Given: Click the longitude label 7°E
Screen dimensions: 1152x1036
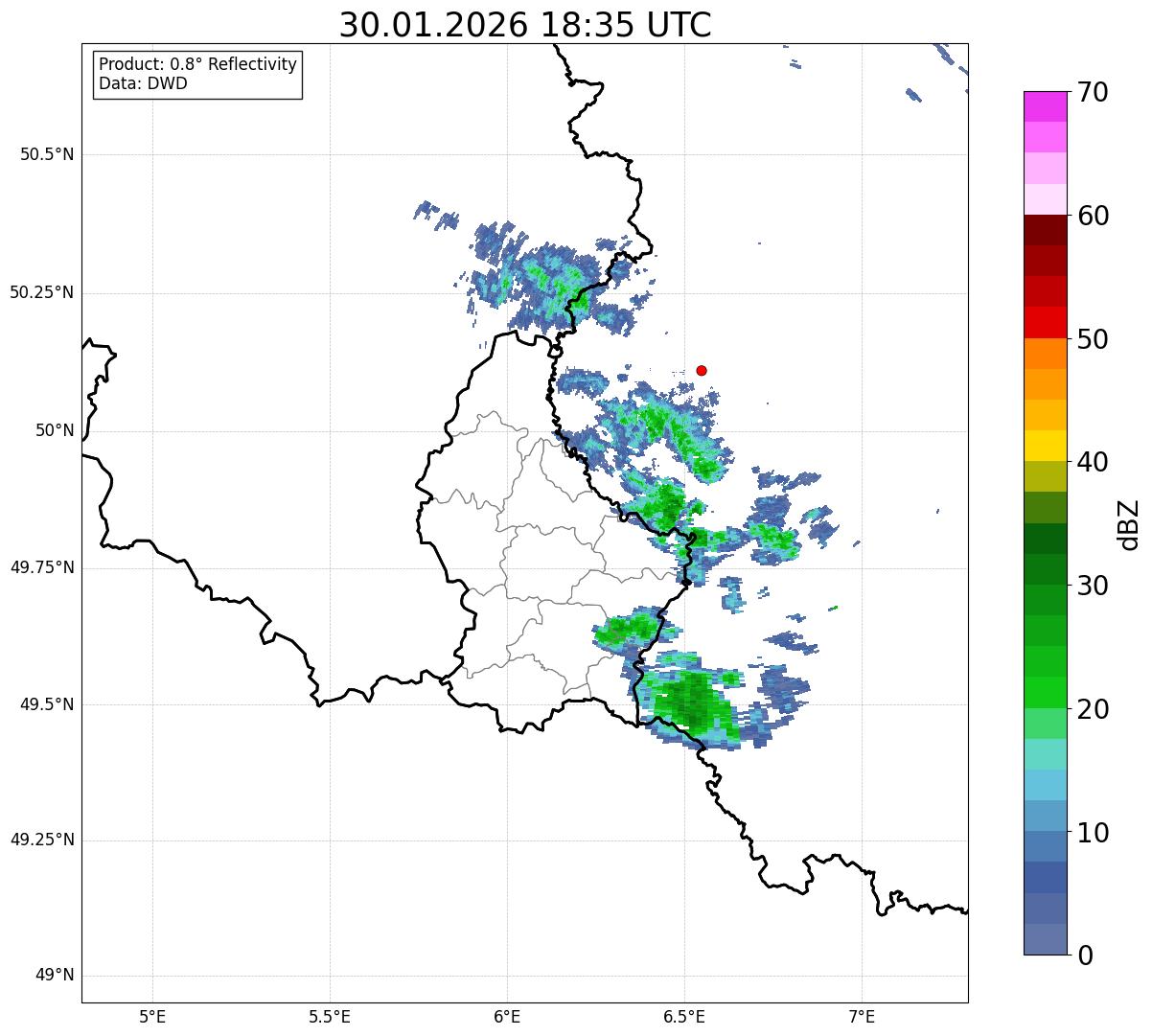Looking at the screenshot, I should click(862, 1017).
